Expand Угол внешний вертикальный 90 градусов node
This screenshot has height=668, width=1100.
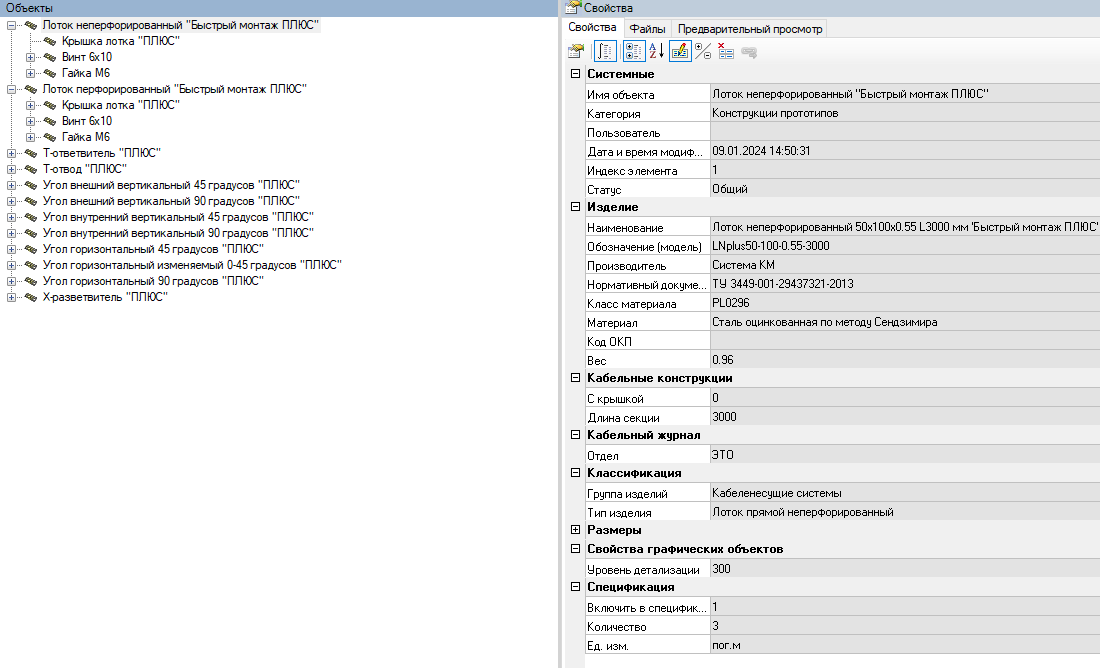click(11, 201)
